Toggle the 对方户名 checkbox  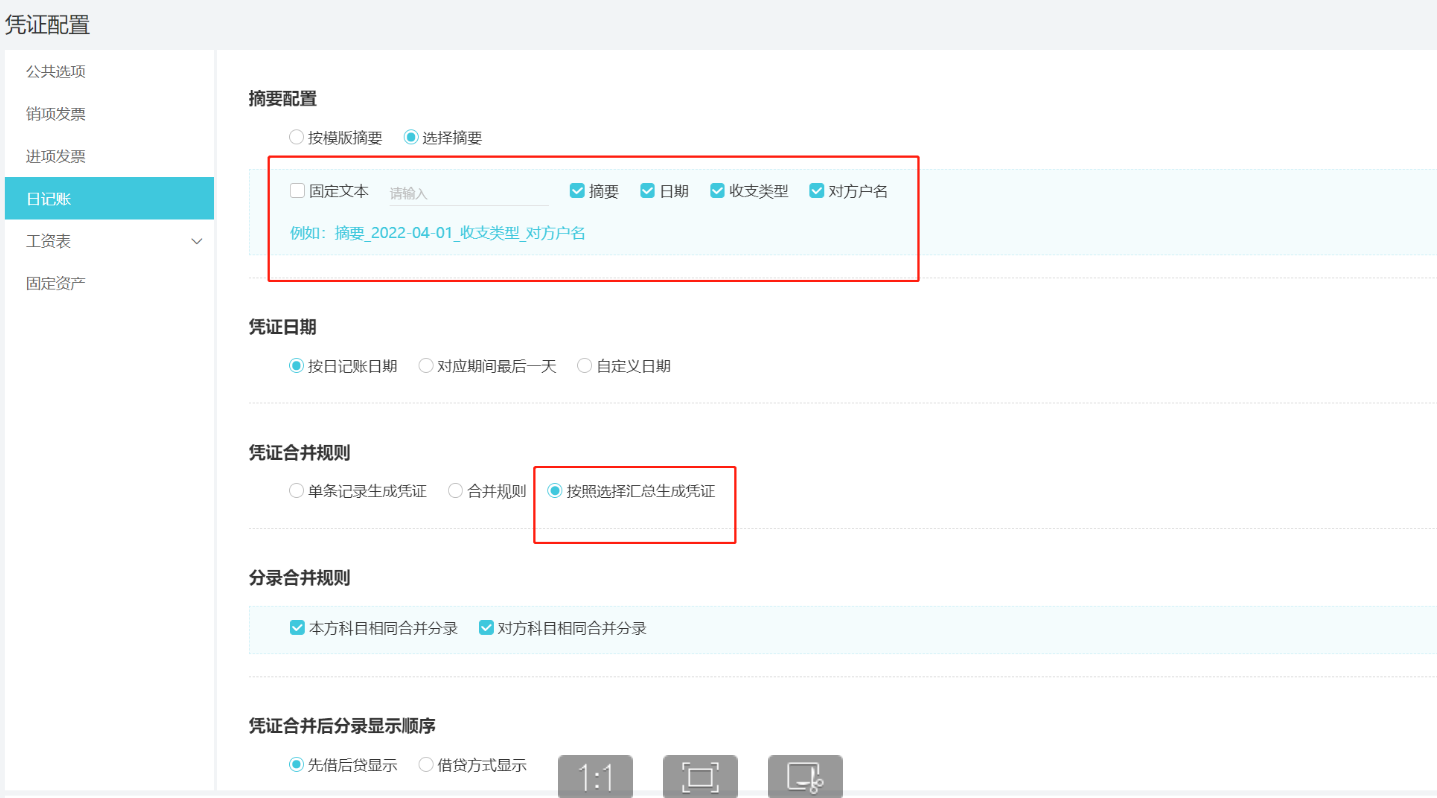[x=816, y=191]
